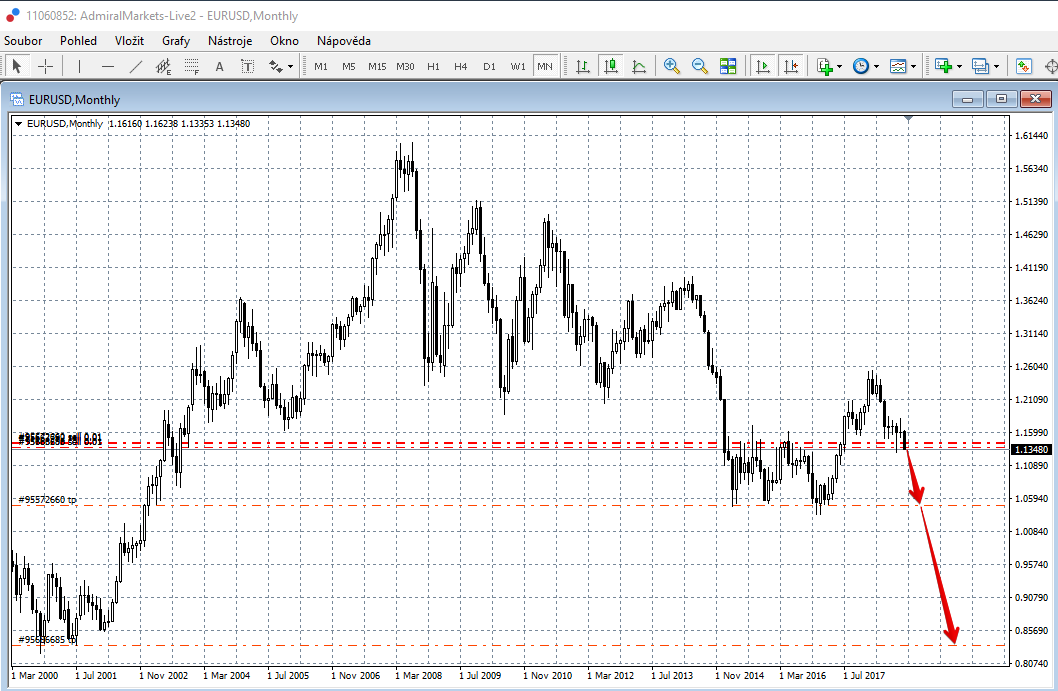Expand the Templates dropdown arrow
Viewport: 1058px width, 691px height.
click(914, 66)
